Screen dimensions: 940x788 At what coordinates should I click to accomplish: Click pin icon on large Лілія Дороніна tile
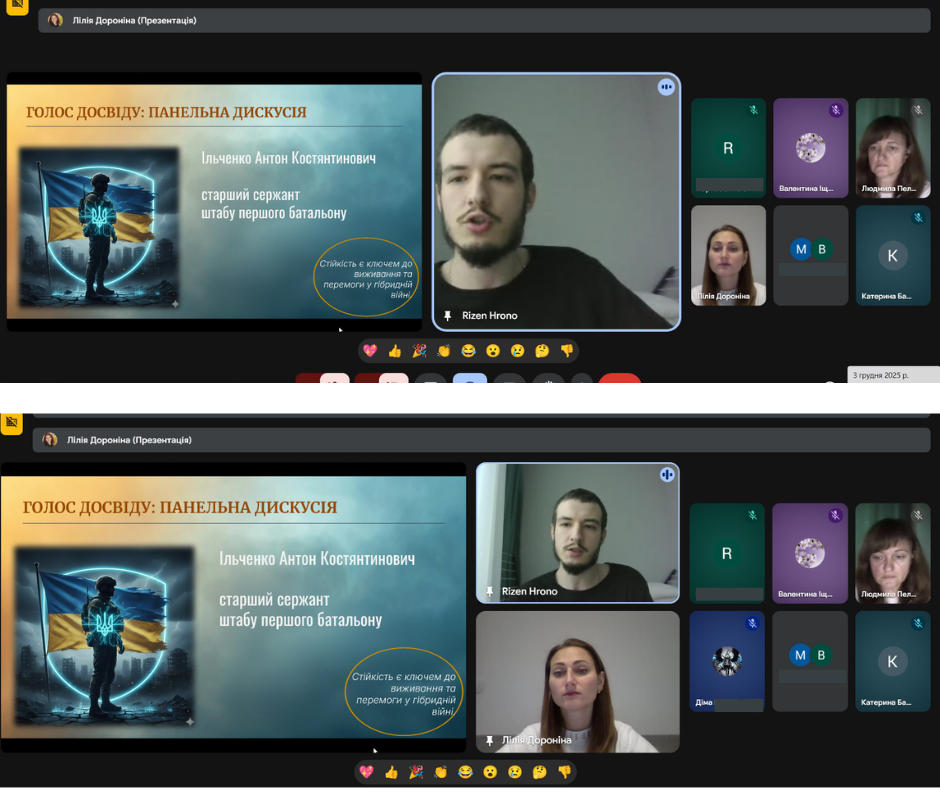coord(489,740)
